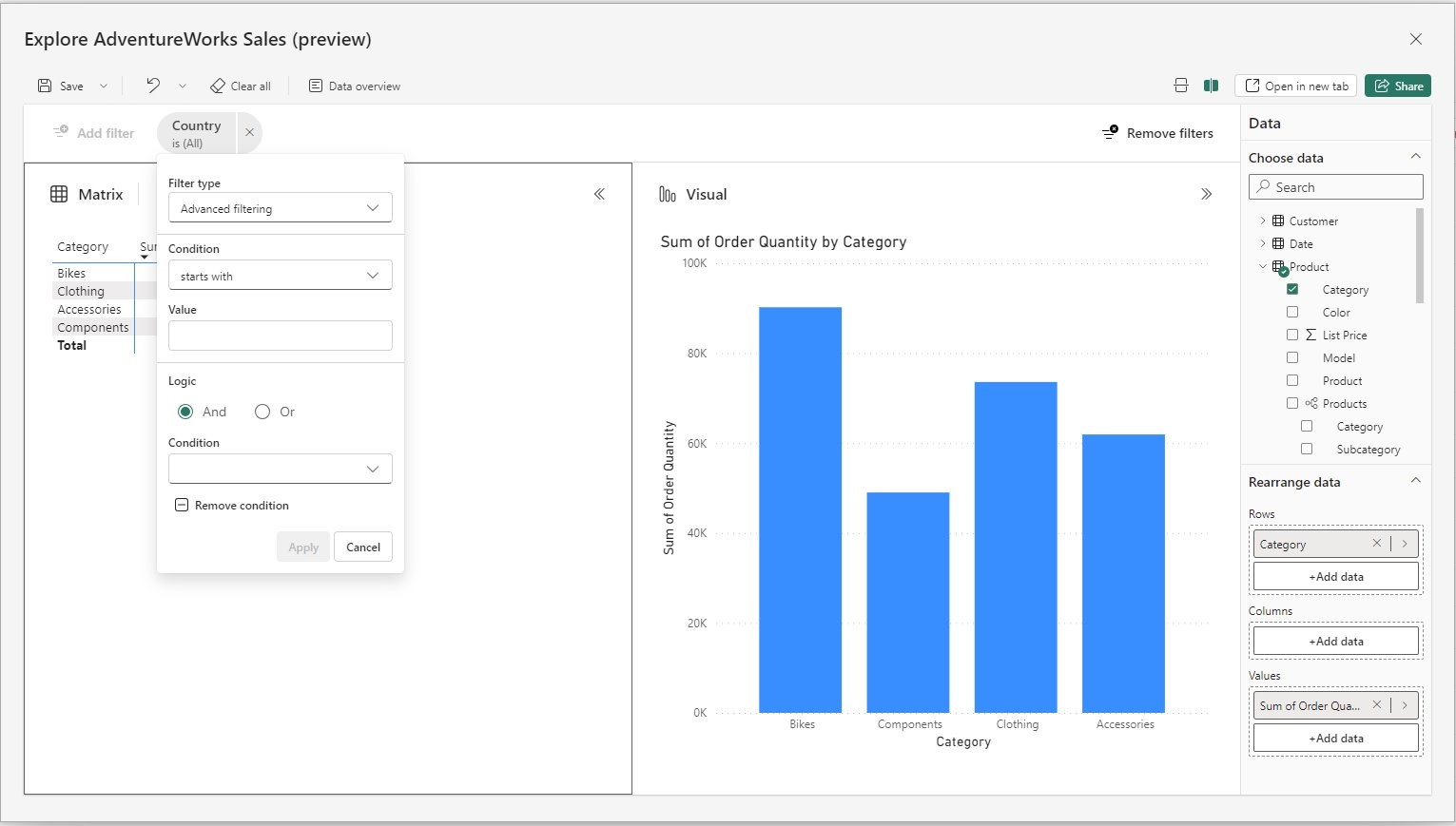Click the Undo arrow icon

pos(150,85)
